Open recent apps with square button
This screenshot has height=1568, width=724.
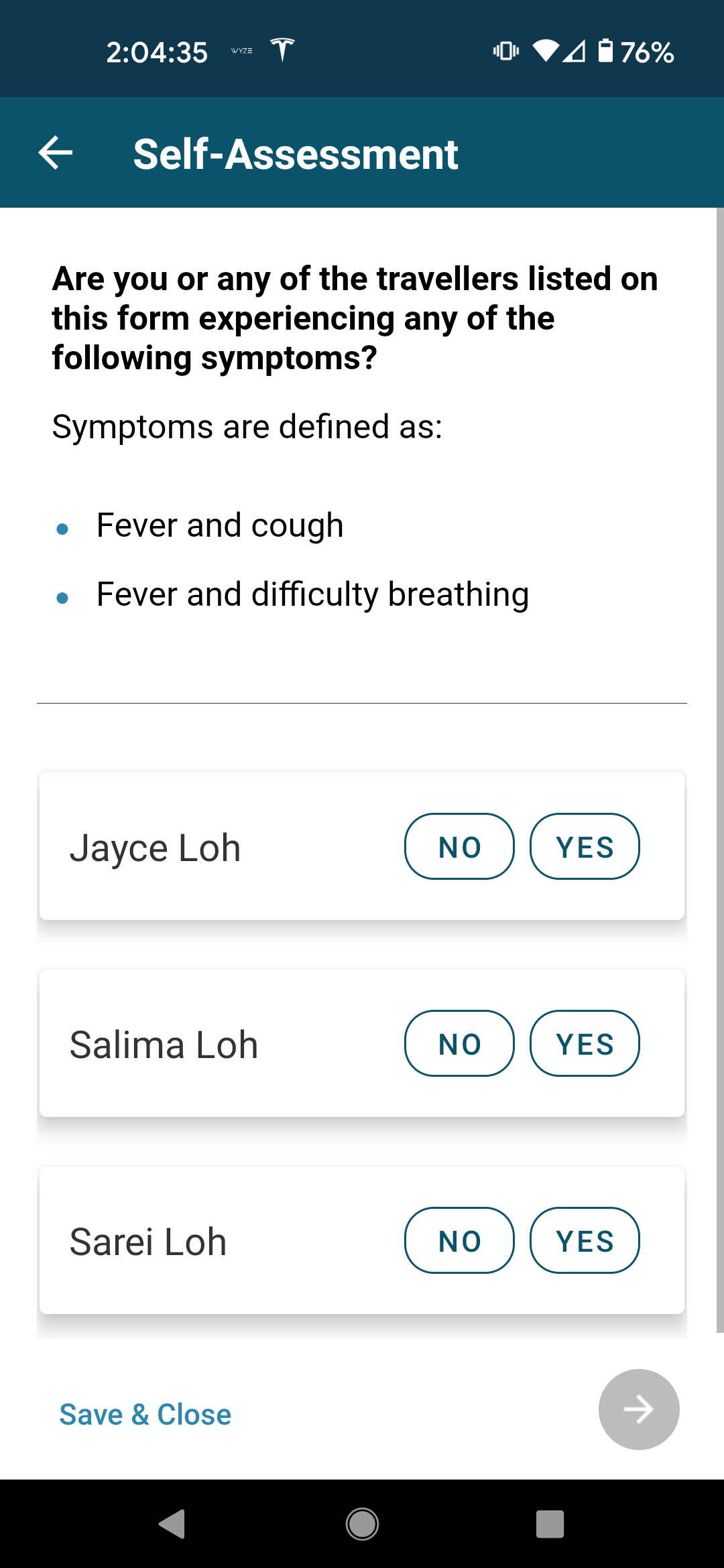[x=550, y=1524]
